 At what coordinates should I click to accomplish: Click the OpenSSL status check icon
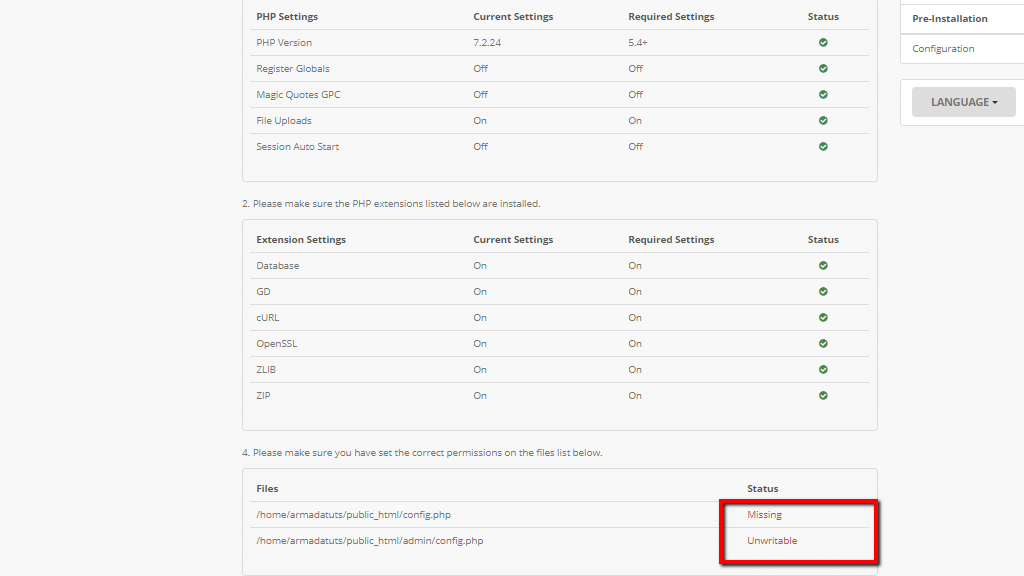tap(823, 344)
